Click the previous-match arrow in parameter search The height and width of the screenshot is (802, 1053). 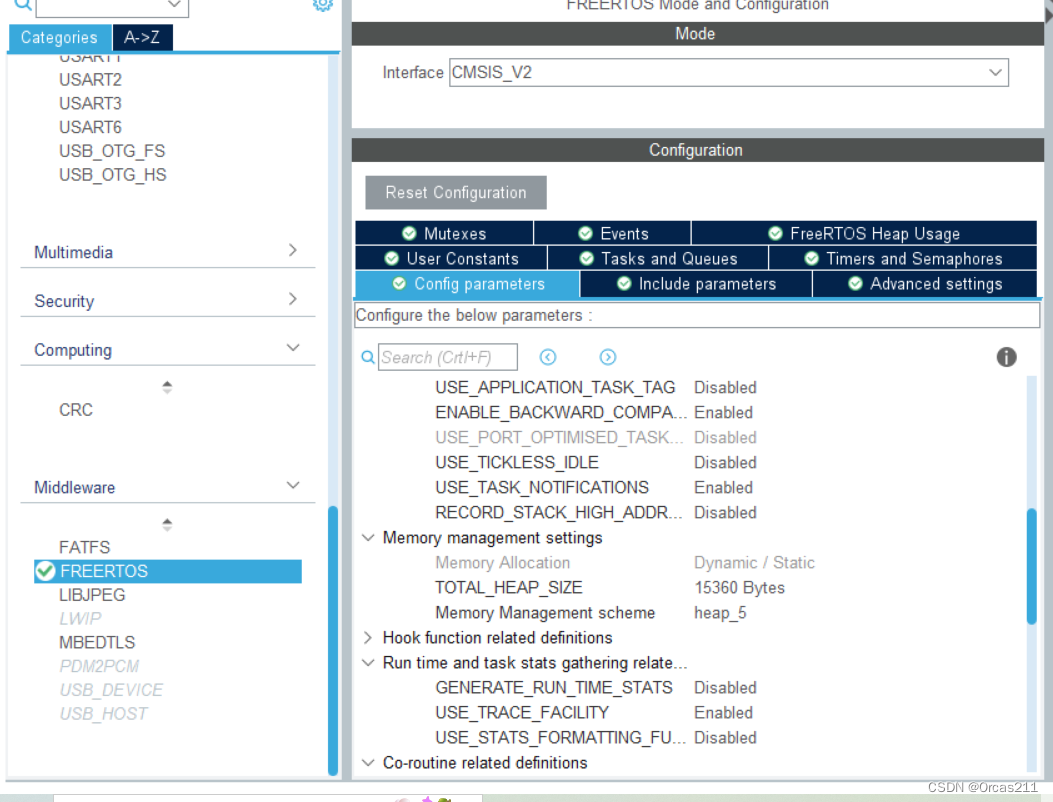pos(548,357)
